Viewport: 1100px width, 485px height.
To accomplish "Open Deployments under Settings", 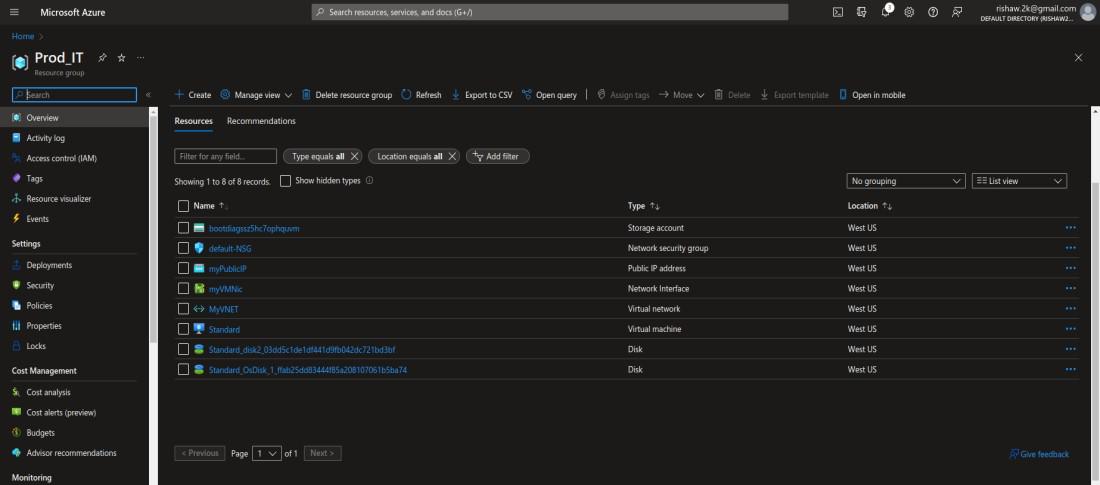I will 49,265.
